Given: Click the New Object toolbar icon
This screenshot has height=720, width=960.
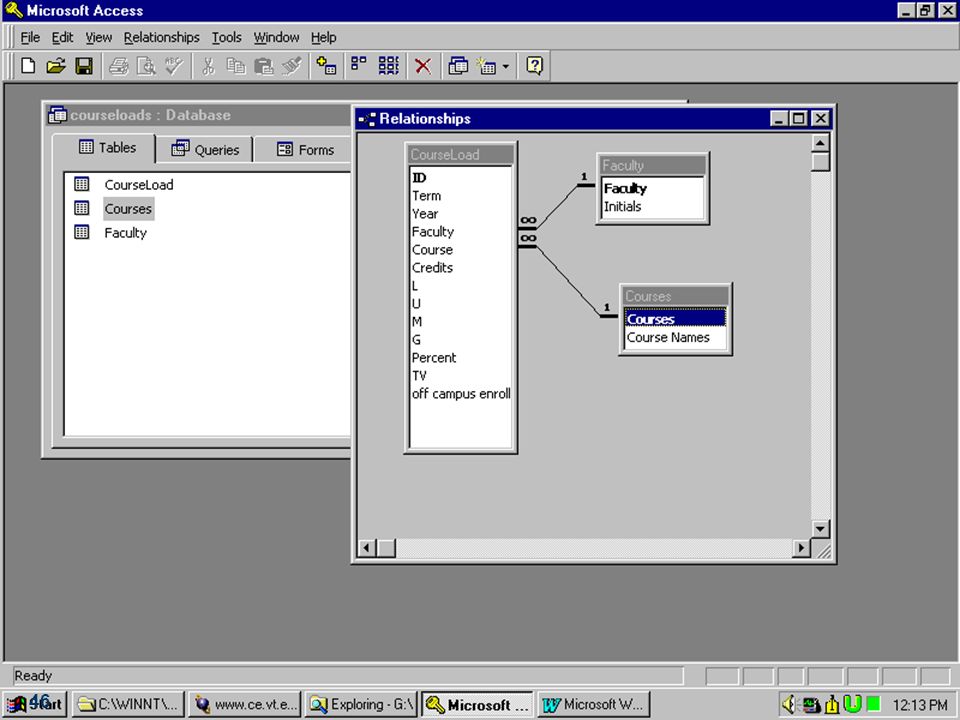Looking at the screenshot, I should (486, 66).
